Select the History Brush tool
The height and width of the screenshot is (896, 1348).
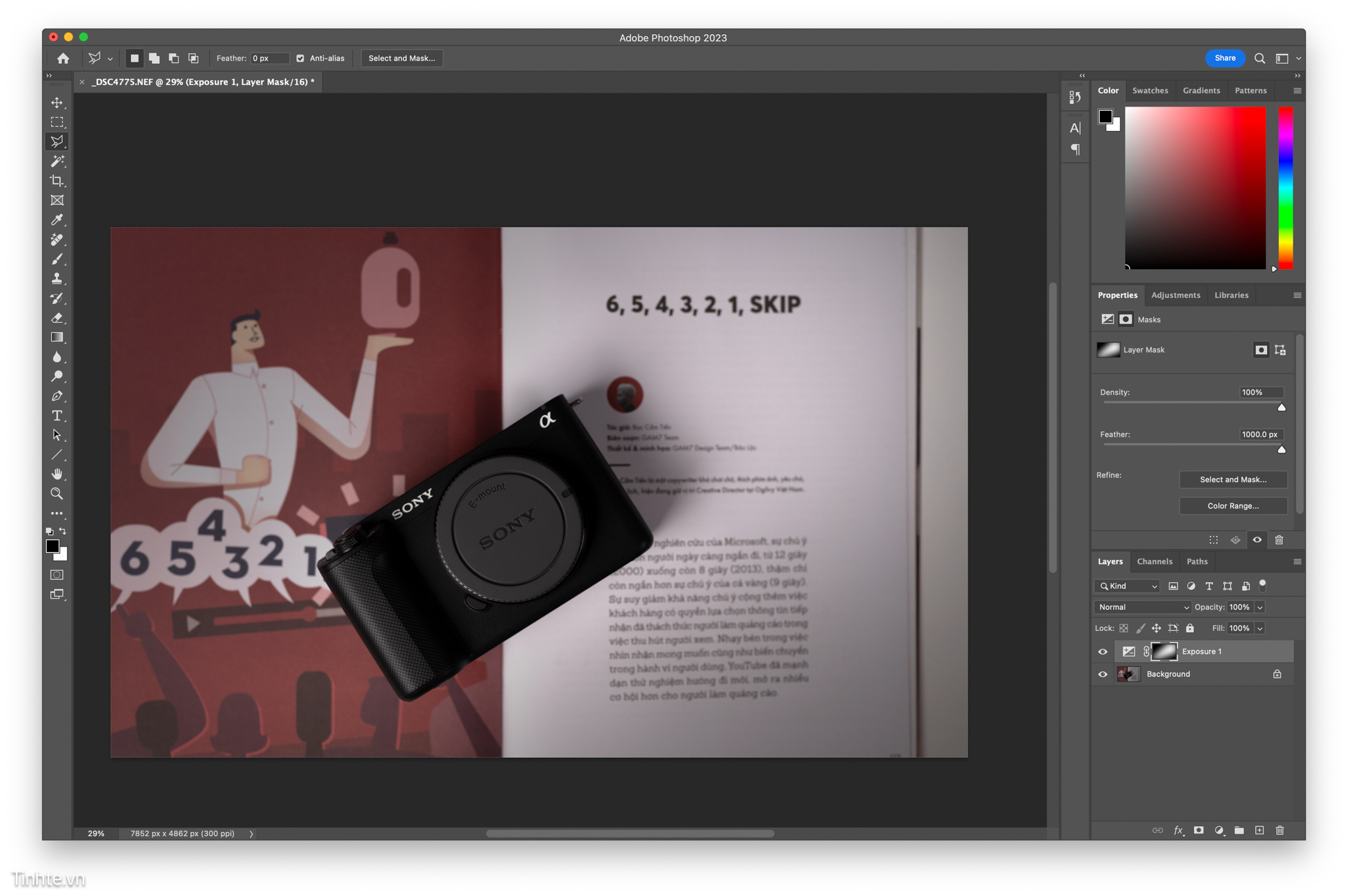pyautogui.click(x=57, y=298)
